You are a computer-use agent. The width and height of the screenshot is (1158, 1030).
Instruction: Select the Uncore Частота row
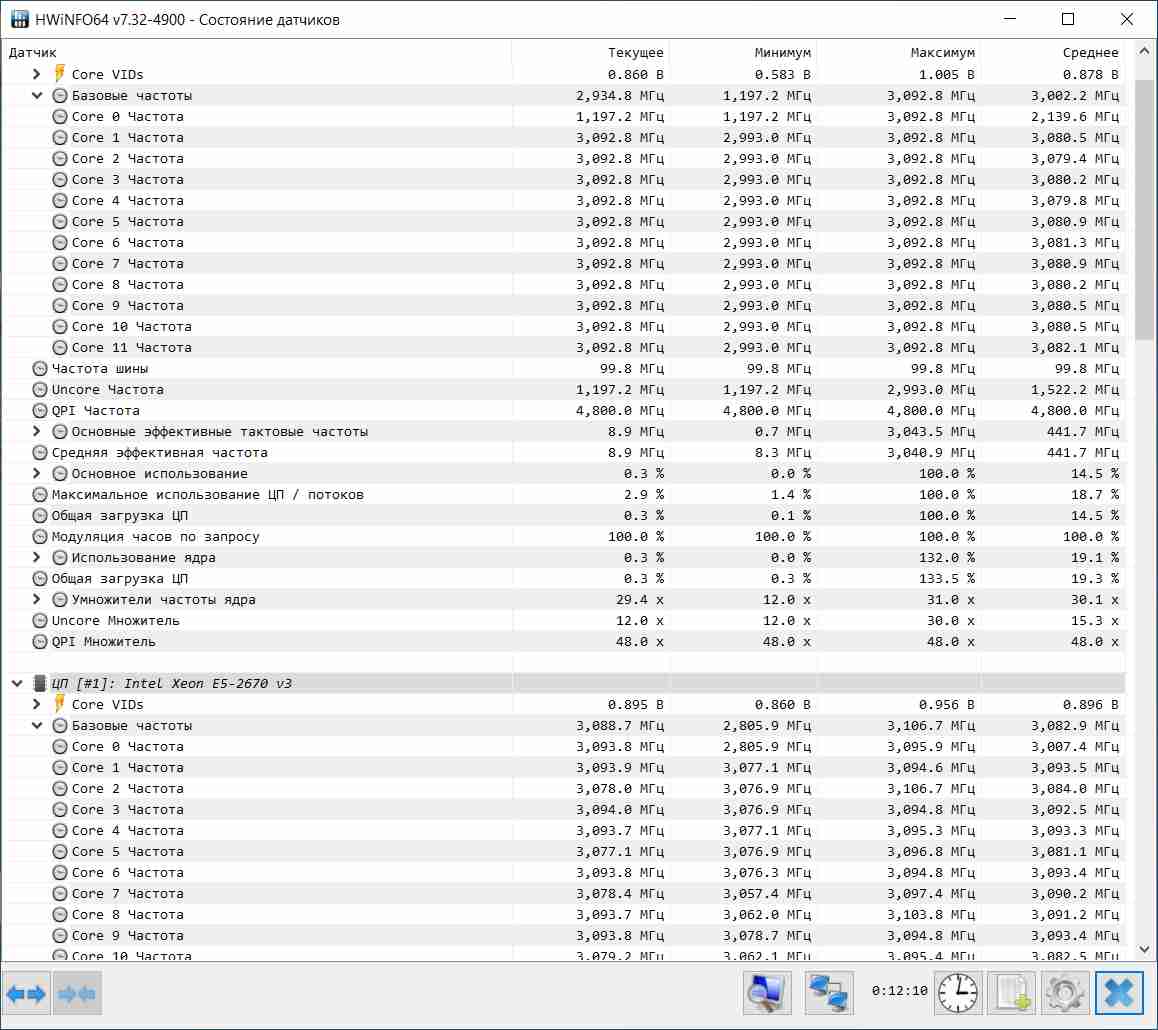(564, 389)
